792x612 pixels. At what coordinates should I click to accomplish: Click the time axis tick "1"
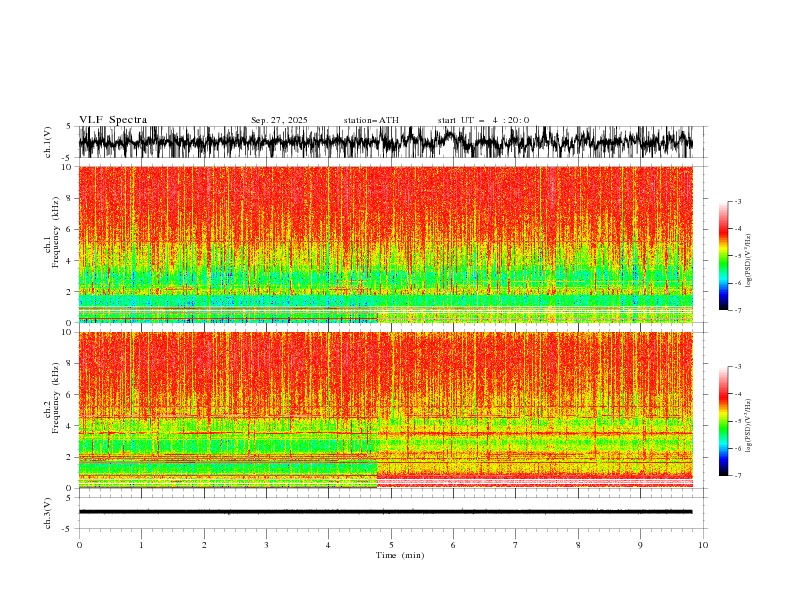[141, 545]
